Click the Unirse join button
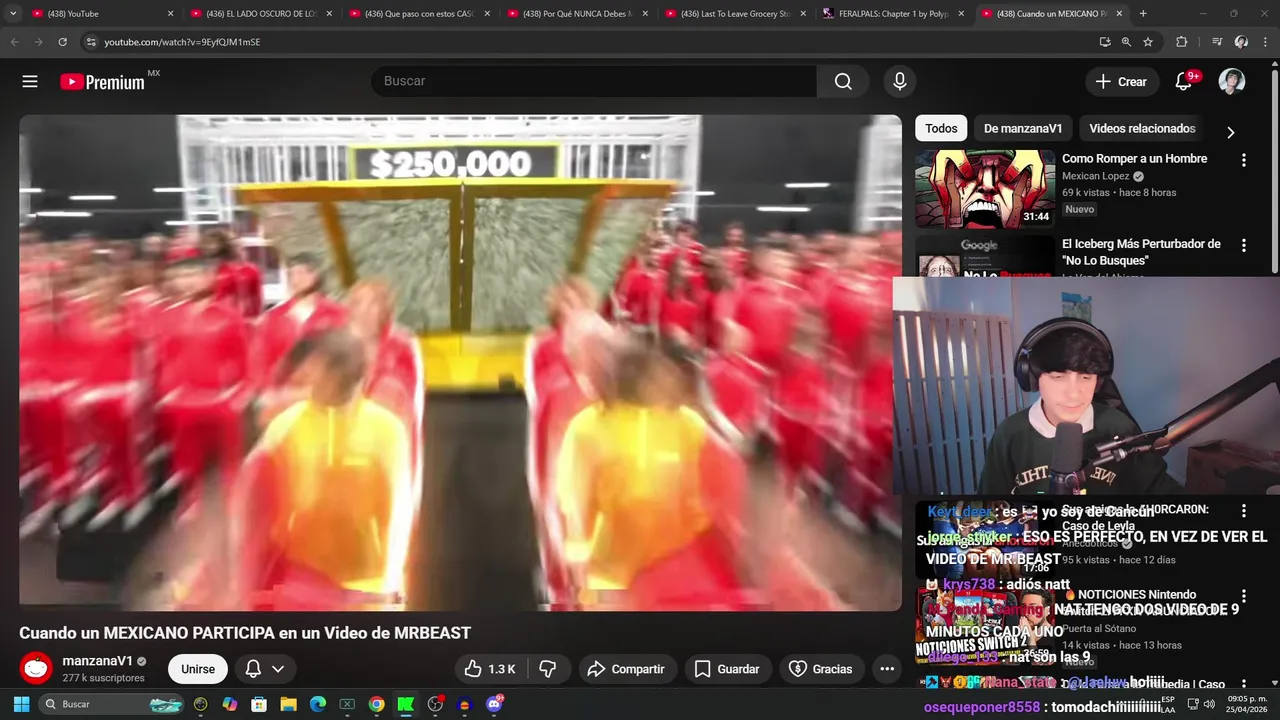The image size is (1280, 720). click(x=198, y=669)
